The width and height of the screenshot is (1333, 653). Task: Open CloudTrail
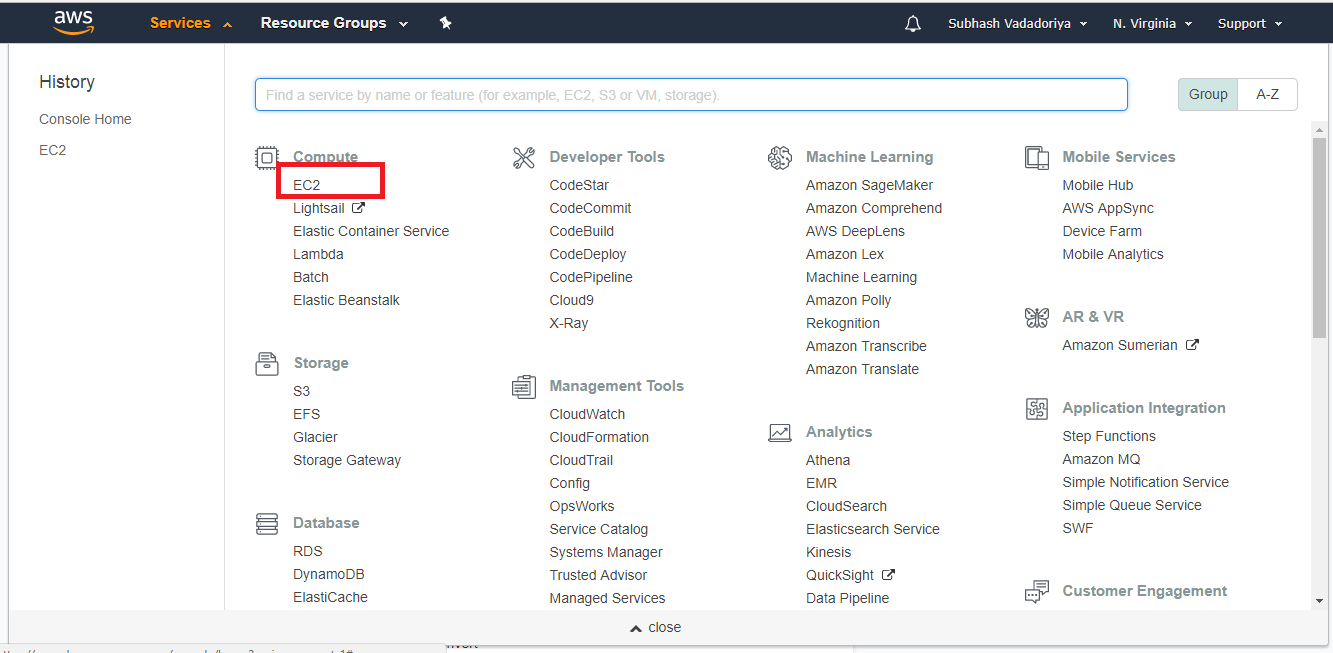click(582, 460)
